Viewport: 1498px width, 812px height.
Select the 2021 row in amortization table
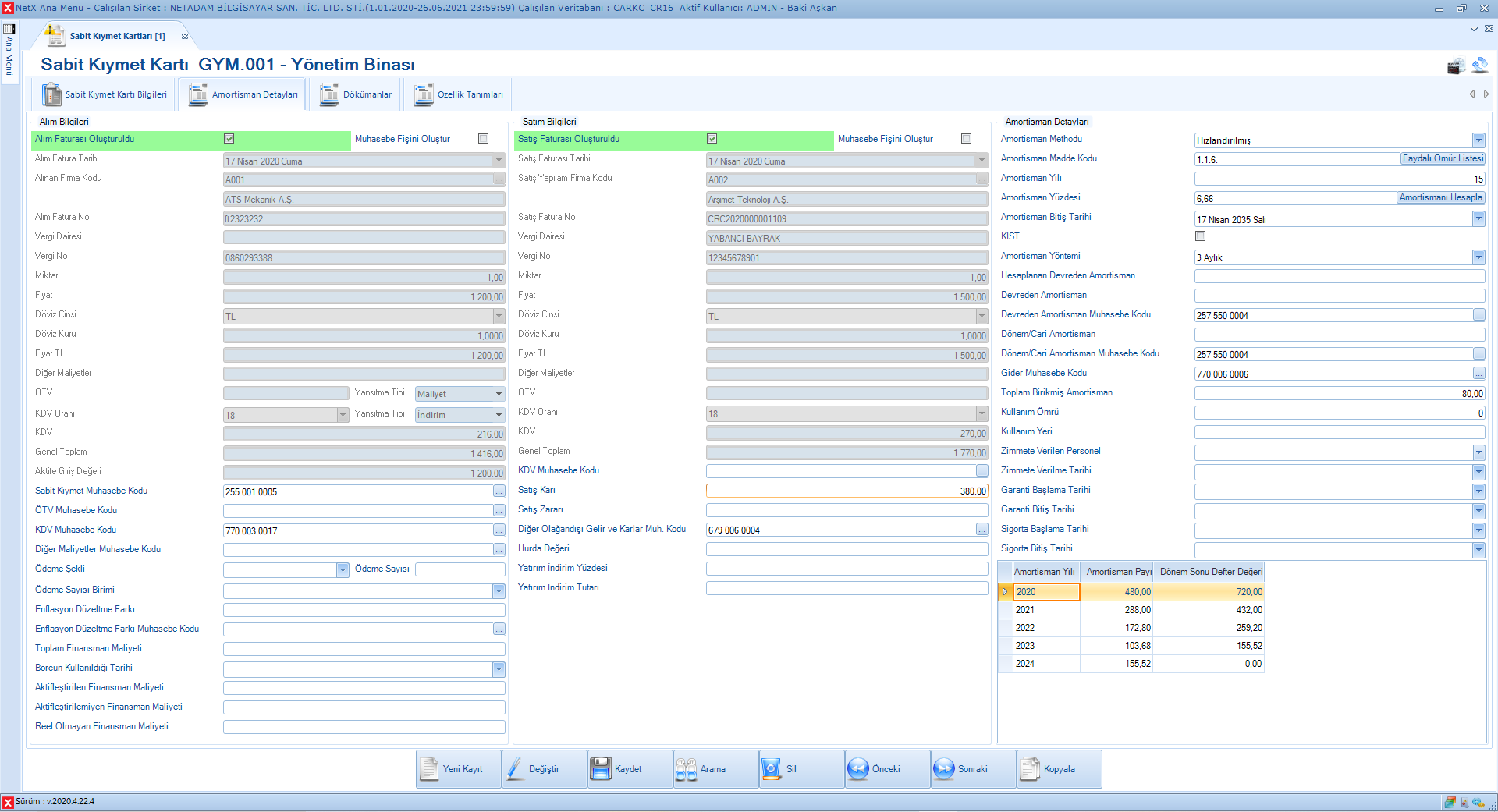(1045, 610)
